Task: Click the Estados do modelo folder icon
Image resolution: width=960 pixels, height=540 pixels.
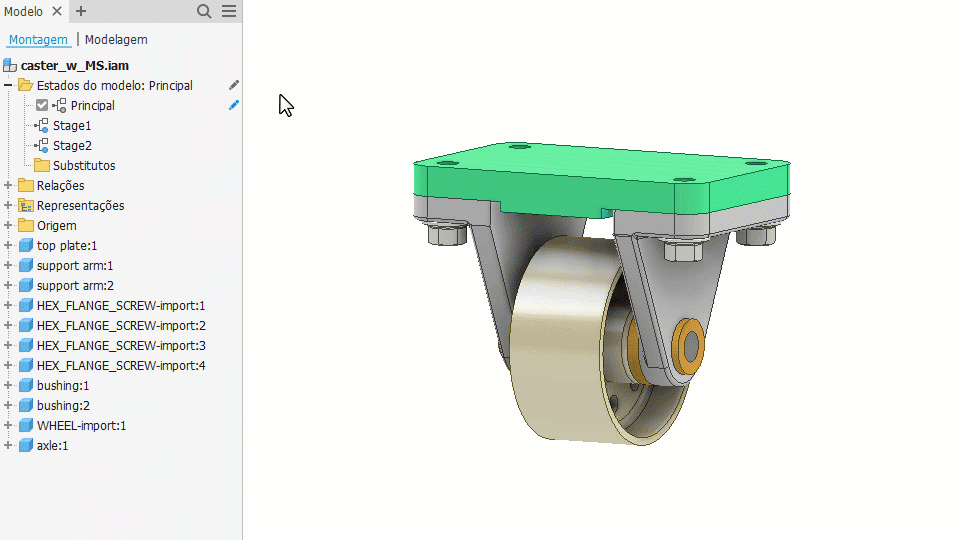Action: (x=26, y=84)
